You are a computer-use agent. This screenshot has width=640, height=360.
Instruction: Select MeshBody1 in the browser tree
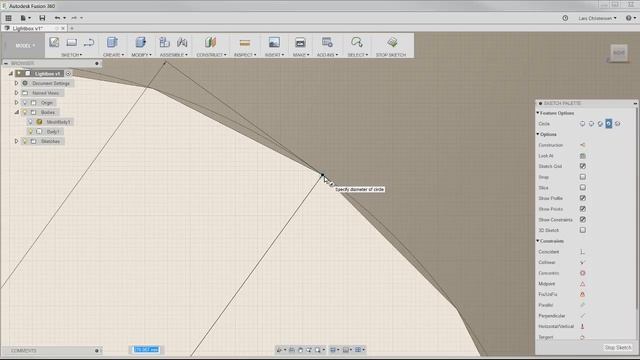click(x=58, y=122)
